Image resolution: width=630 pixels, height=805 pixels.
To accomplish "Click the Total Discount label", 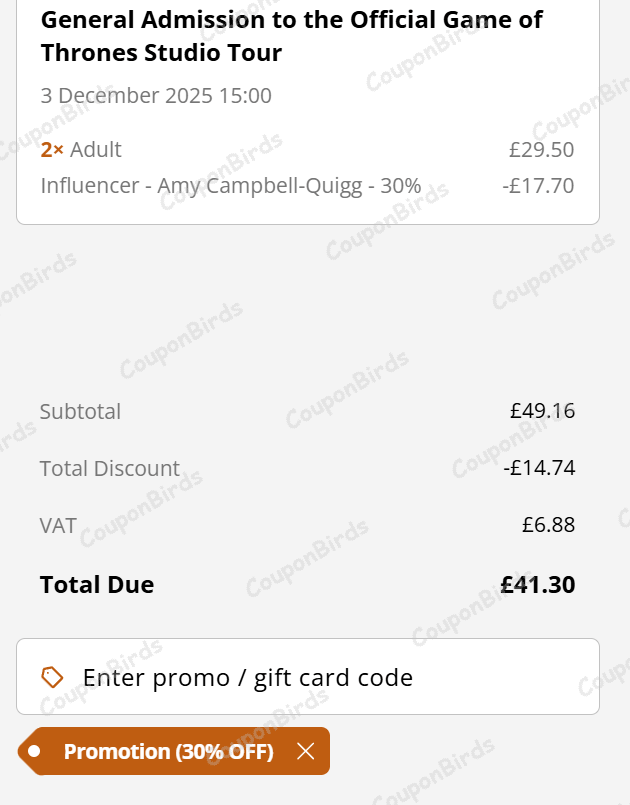I will (110, 468).
